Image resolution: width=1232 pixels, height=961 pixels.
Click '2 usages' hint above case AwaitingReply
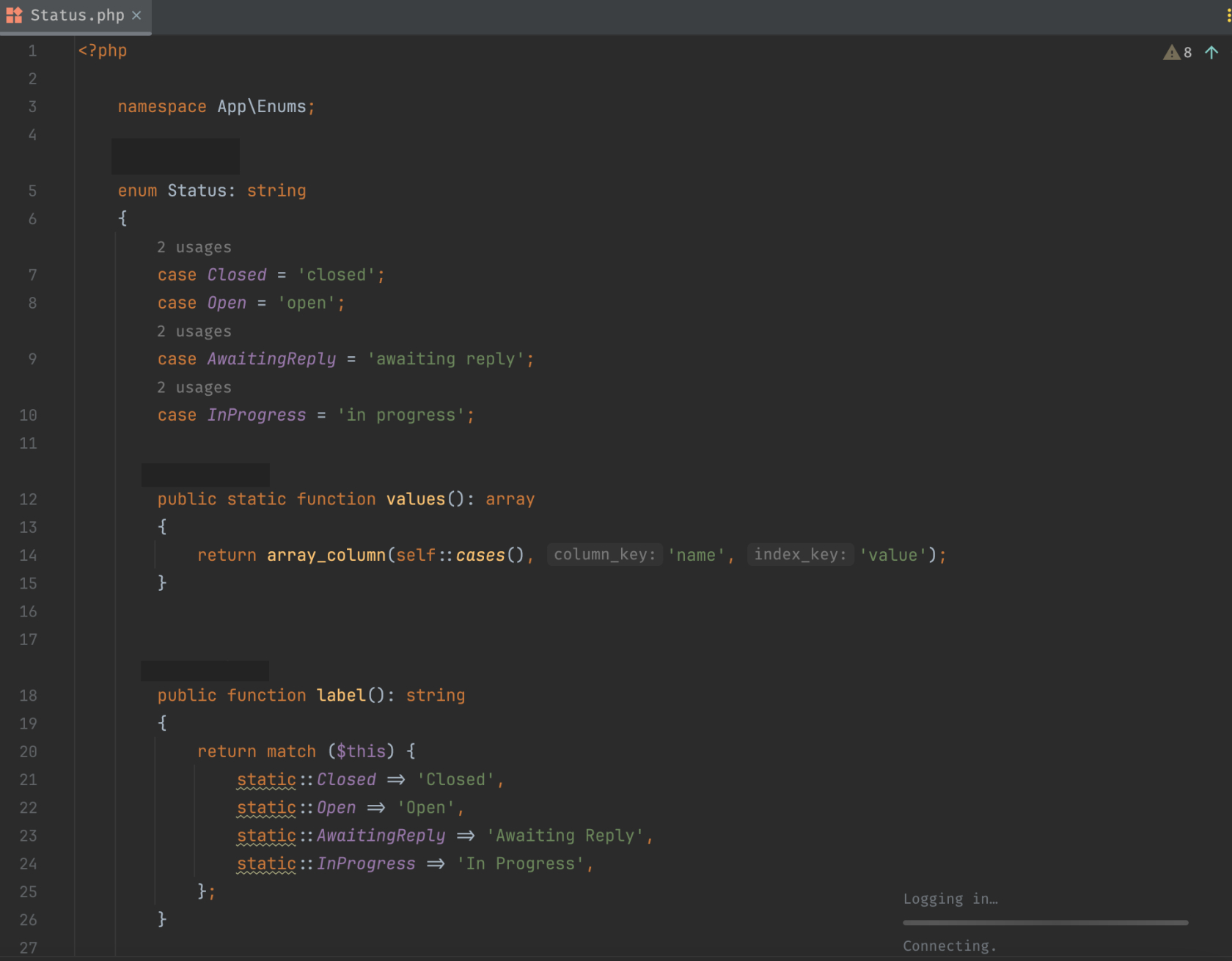pyautogui.click(x=194, y=331)
